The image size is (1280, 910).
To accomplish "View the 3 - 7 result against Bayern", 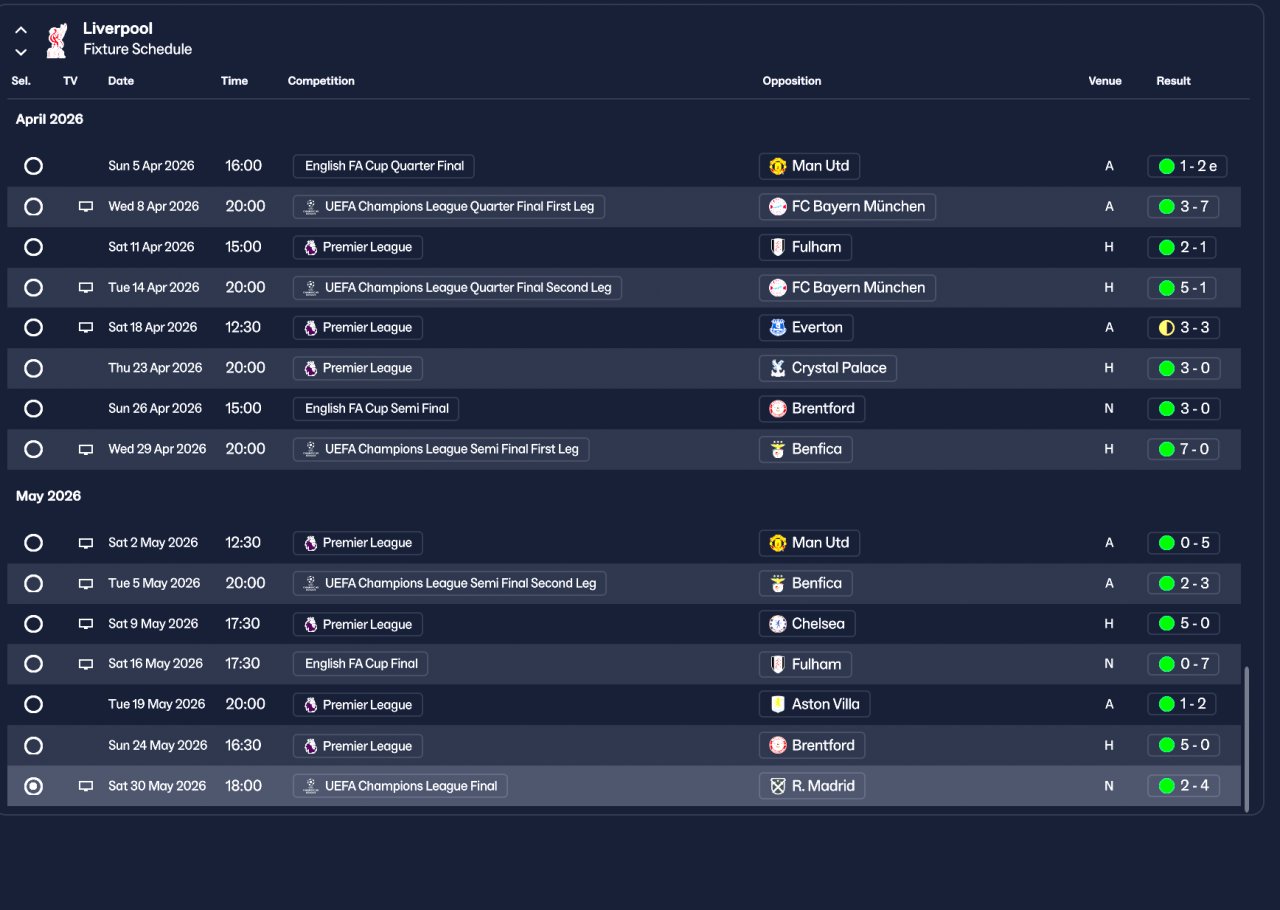I will tap(1184, 207).
